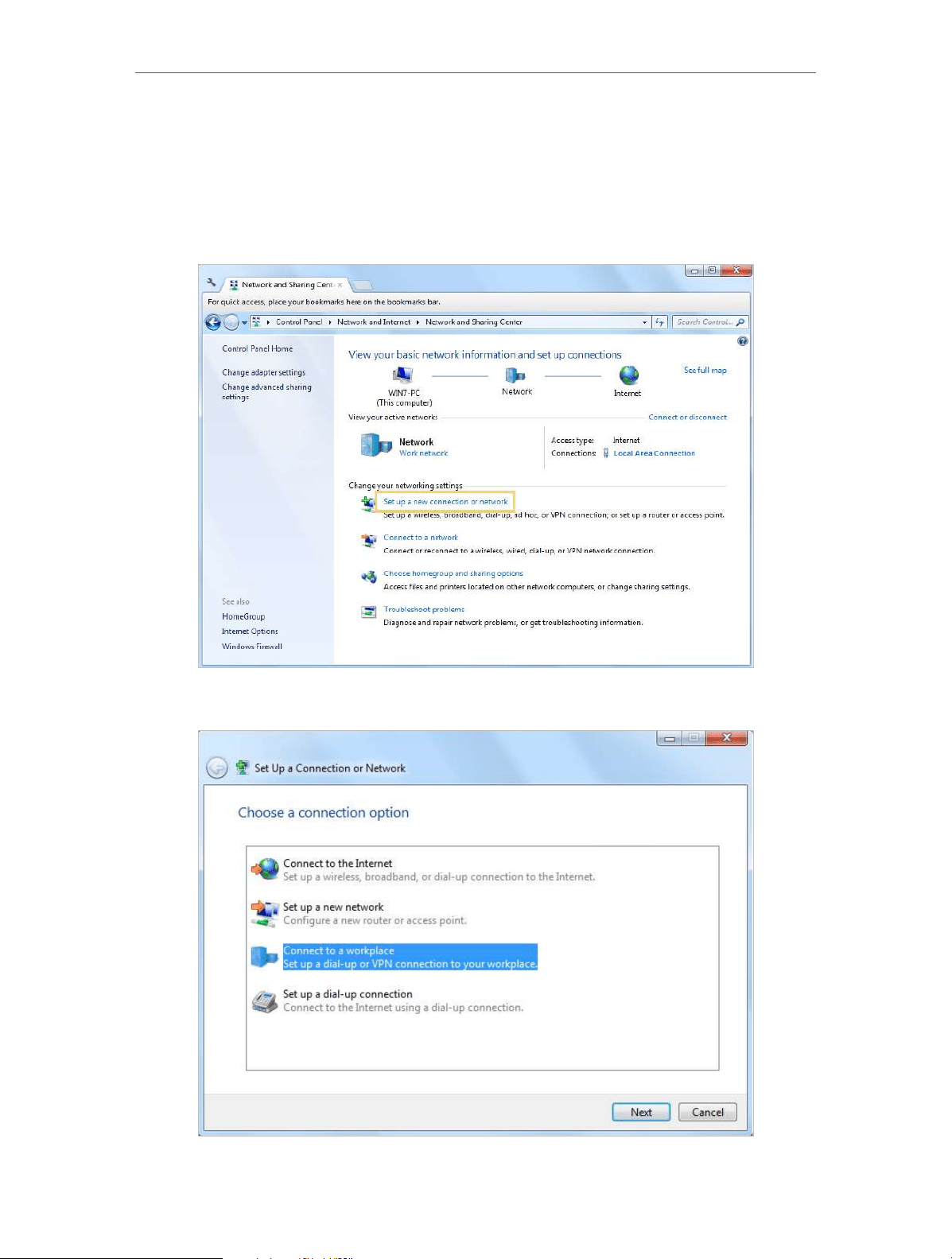This screenshot has width=952, height=1259.
Task: Close the Network and Sharing Center window
Action: pyautogui.click(x=736, y=270)
